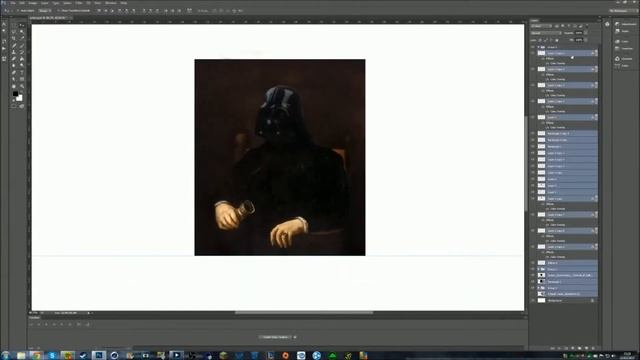Image resolution: width=640 pixels, height=360 pixels.
Task: Select the Rectangular Marquee tool
Action: point(13,25)
